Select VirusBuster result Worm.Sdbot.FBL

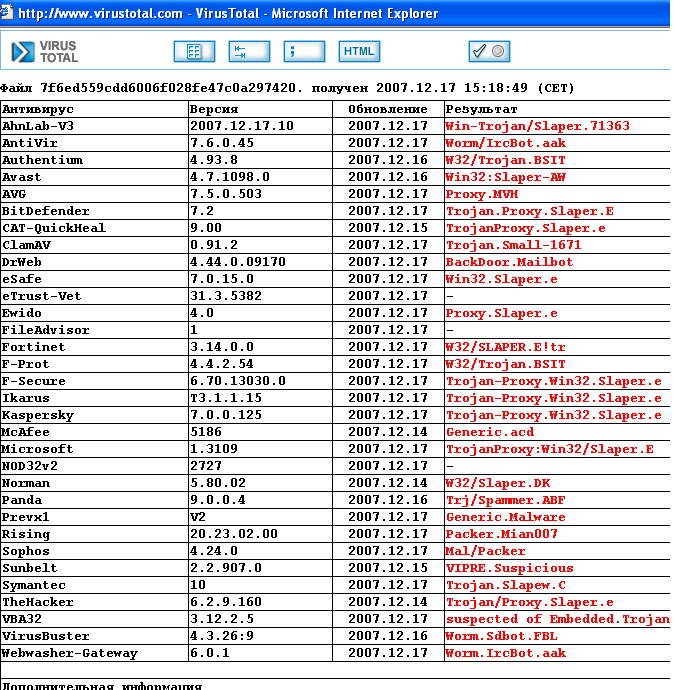(x=501, y=636)
